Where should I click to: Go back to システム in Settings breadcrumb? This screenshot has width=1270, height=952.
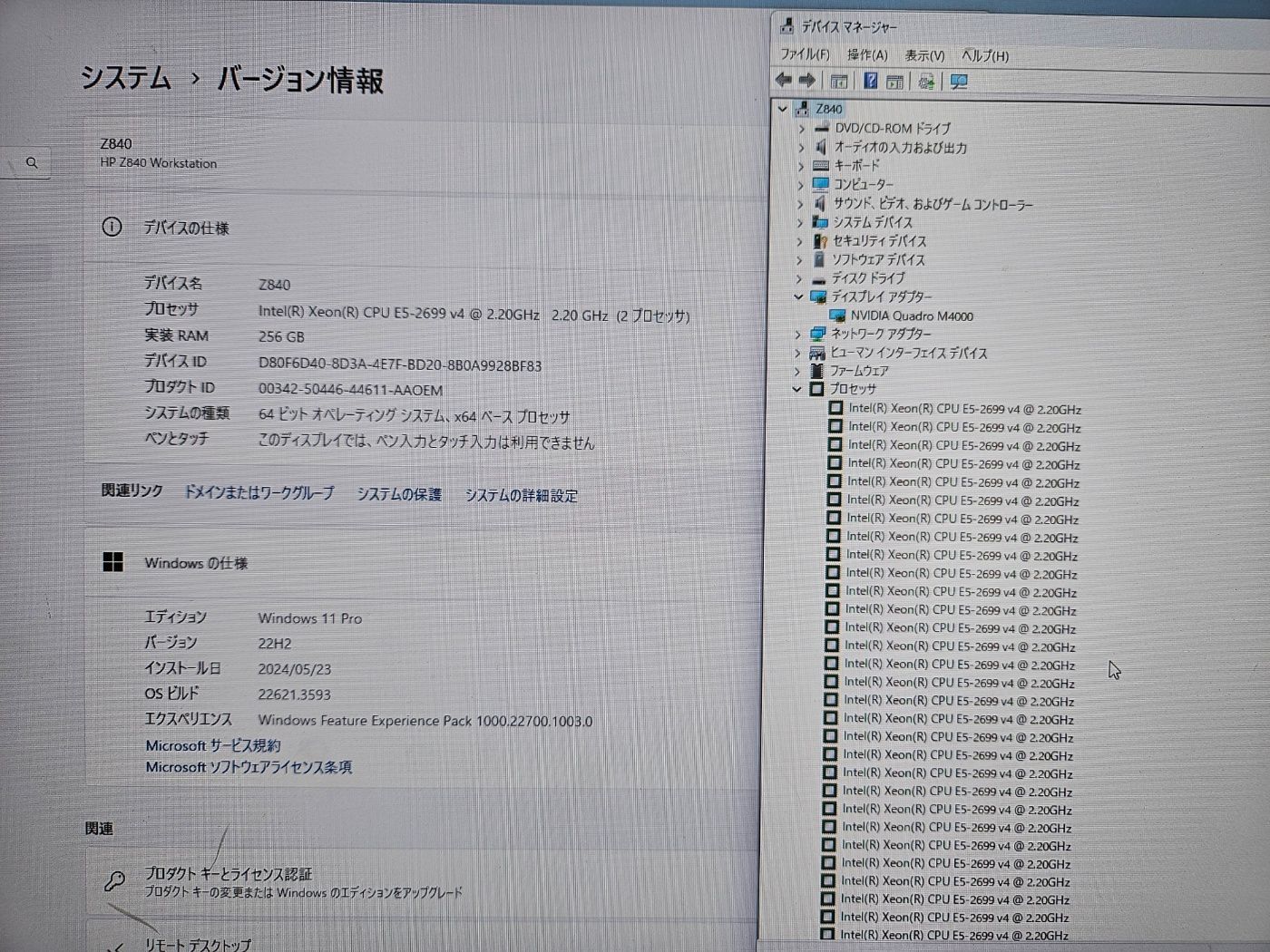pos(126,77)
